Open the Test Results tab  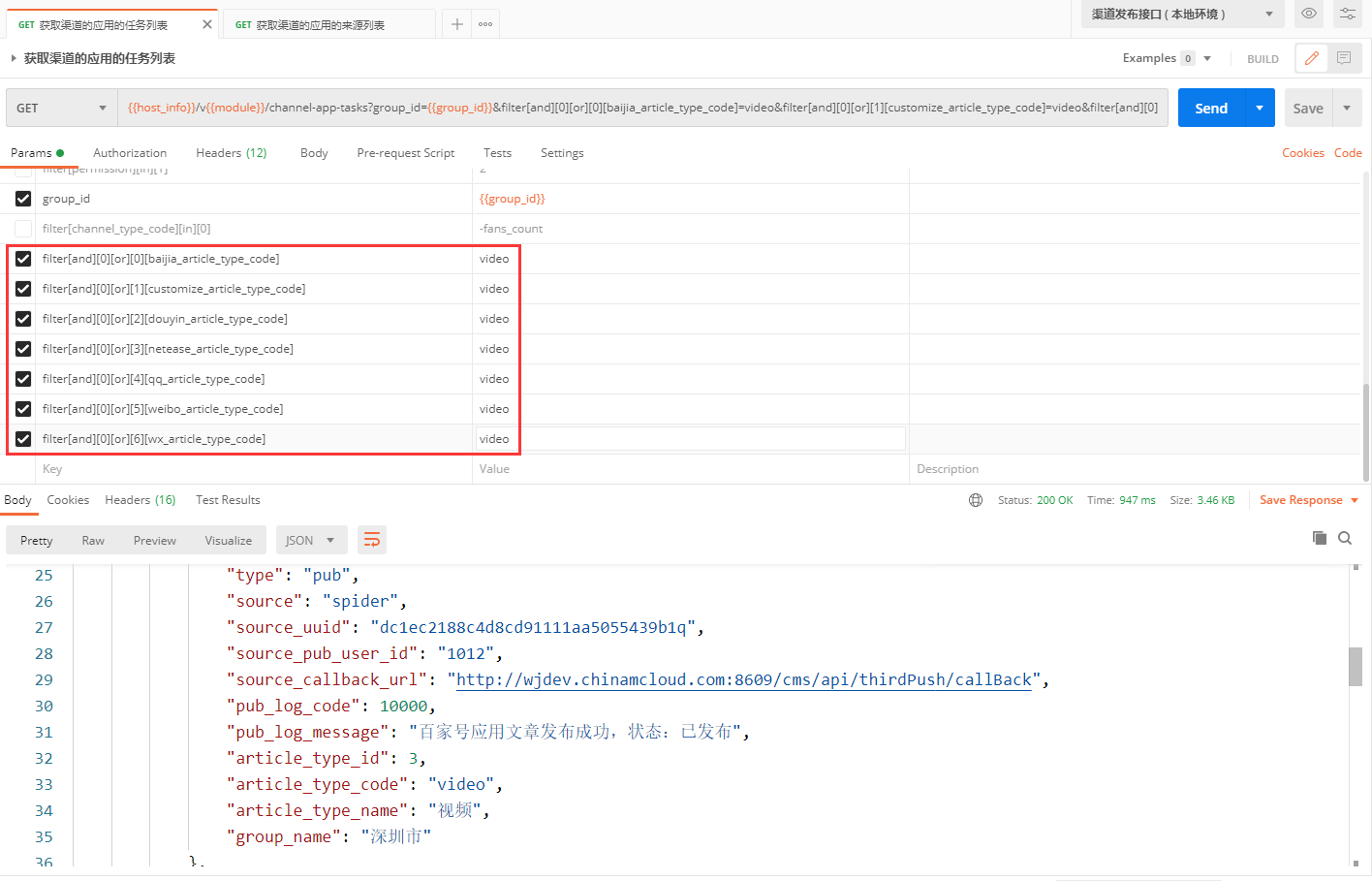coord(228,500)
